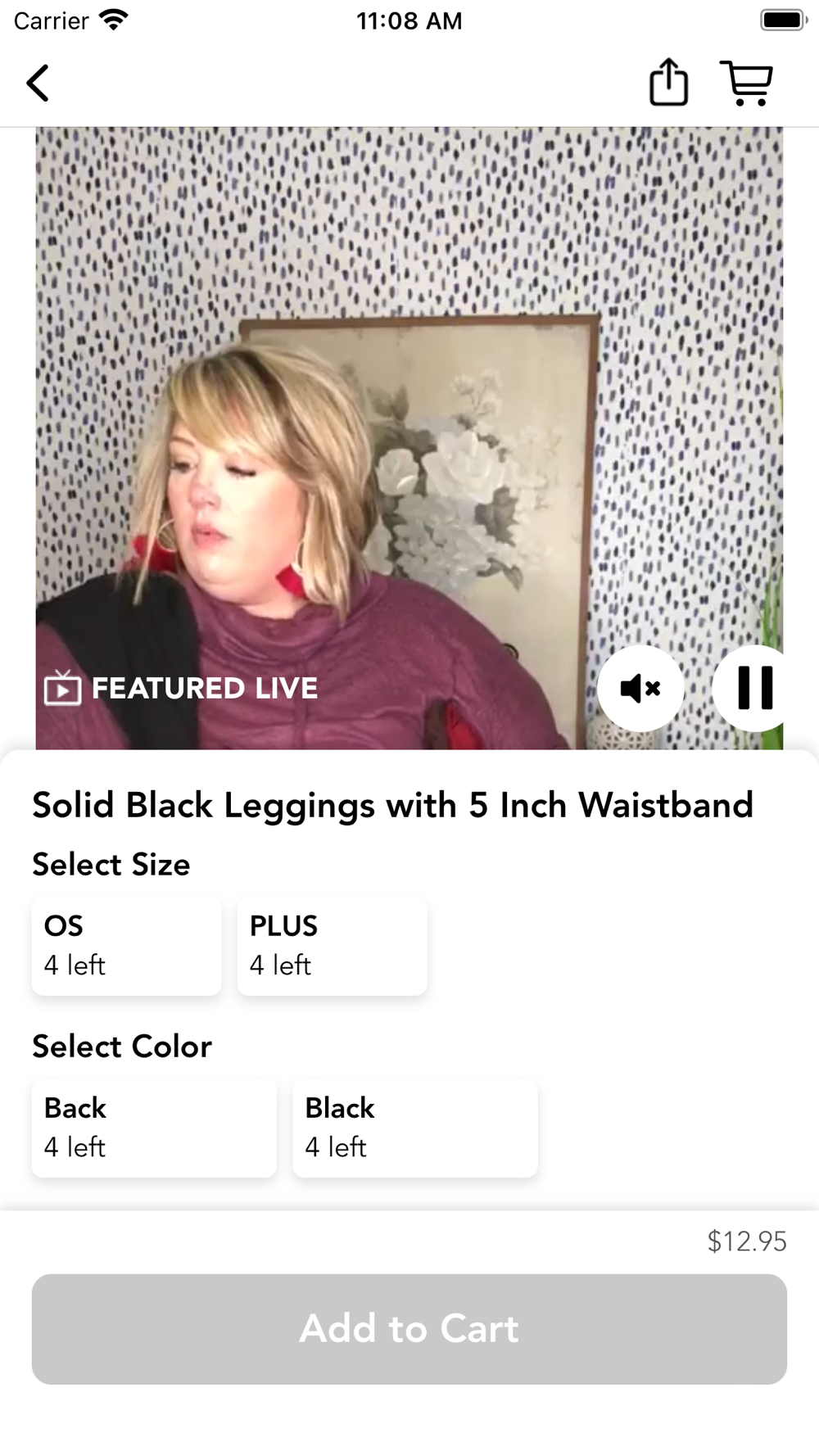Select size PLUS option
Screen dimensions: 819x1456
pos(332,946)
